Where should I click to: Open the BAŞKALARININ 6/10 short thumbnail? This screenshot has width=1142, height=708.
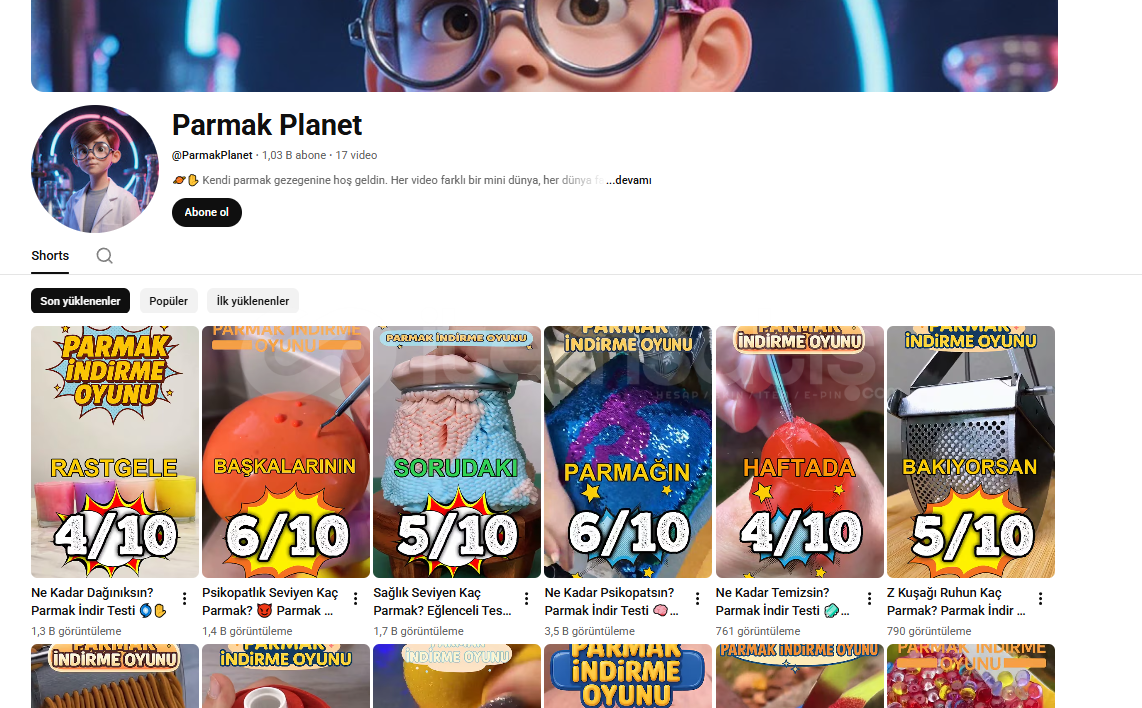click(x=286, y=452)
